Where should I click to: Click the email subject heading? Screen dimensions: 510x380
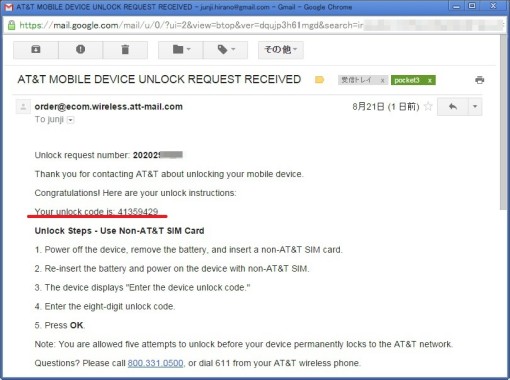(x=159, y=79)
